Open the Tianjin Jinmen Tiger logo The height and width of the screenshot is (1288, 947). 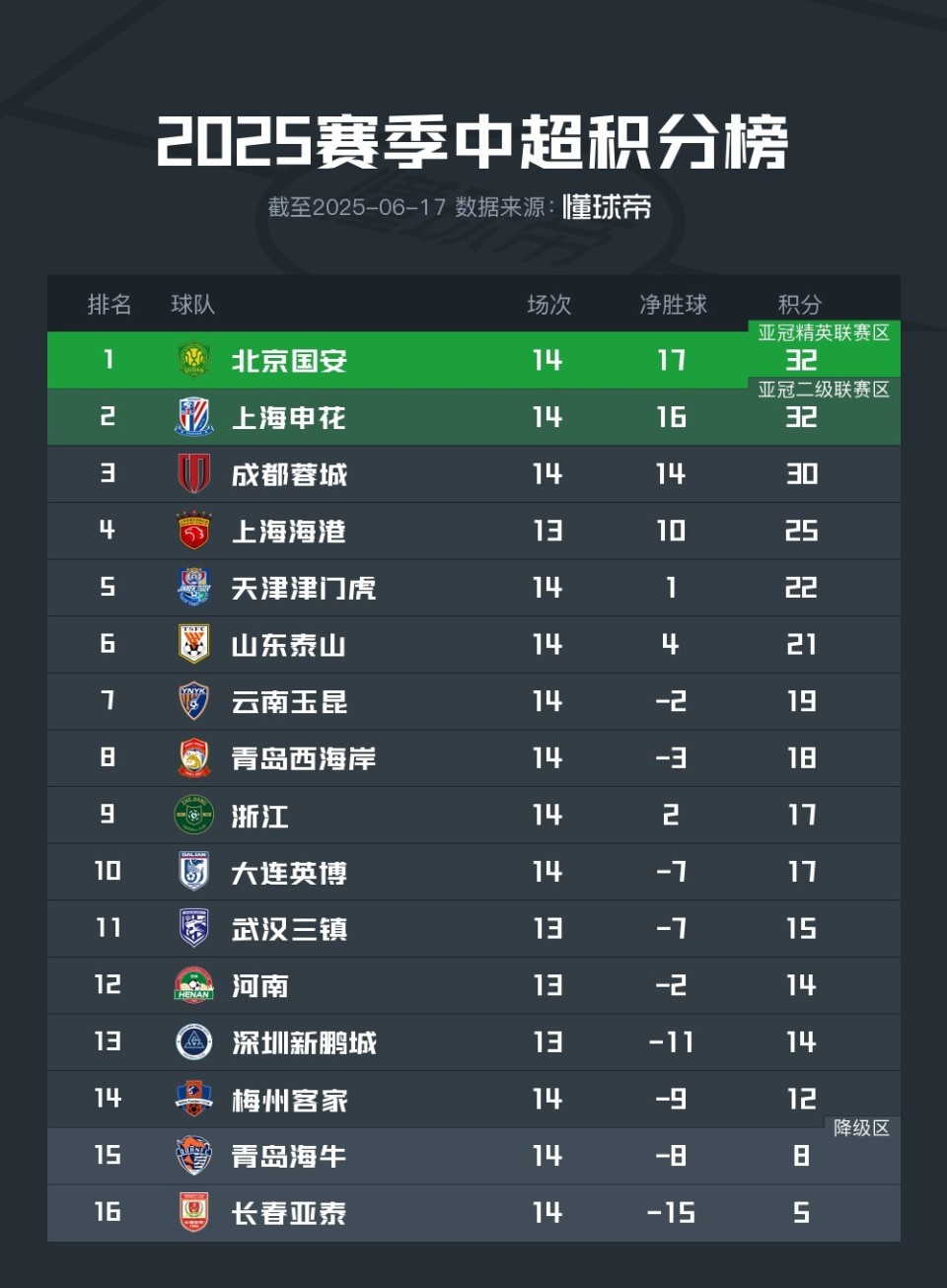pos(193,588)
